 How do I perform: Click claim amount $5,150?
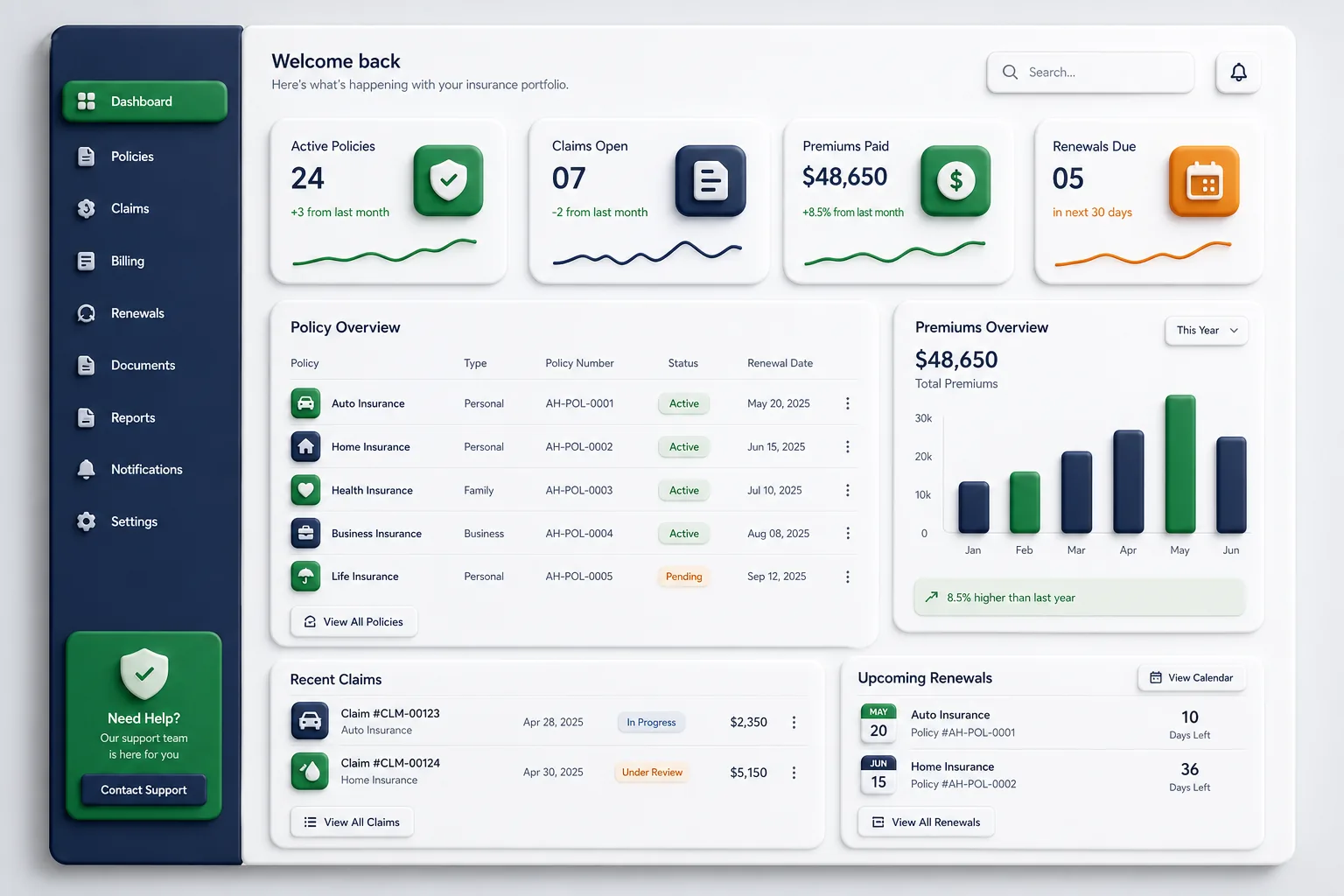[748, 773]
